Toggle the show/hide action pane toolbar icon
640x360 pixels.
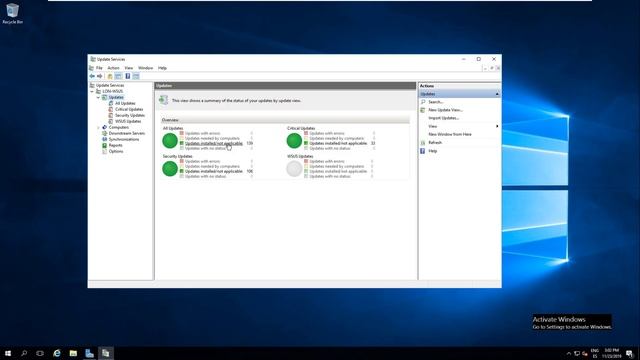[136, 76]
